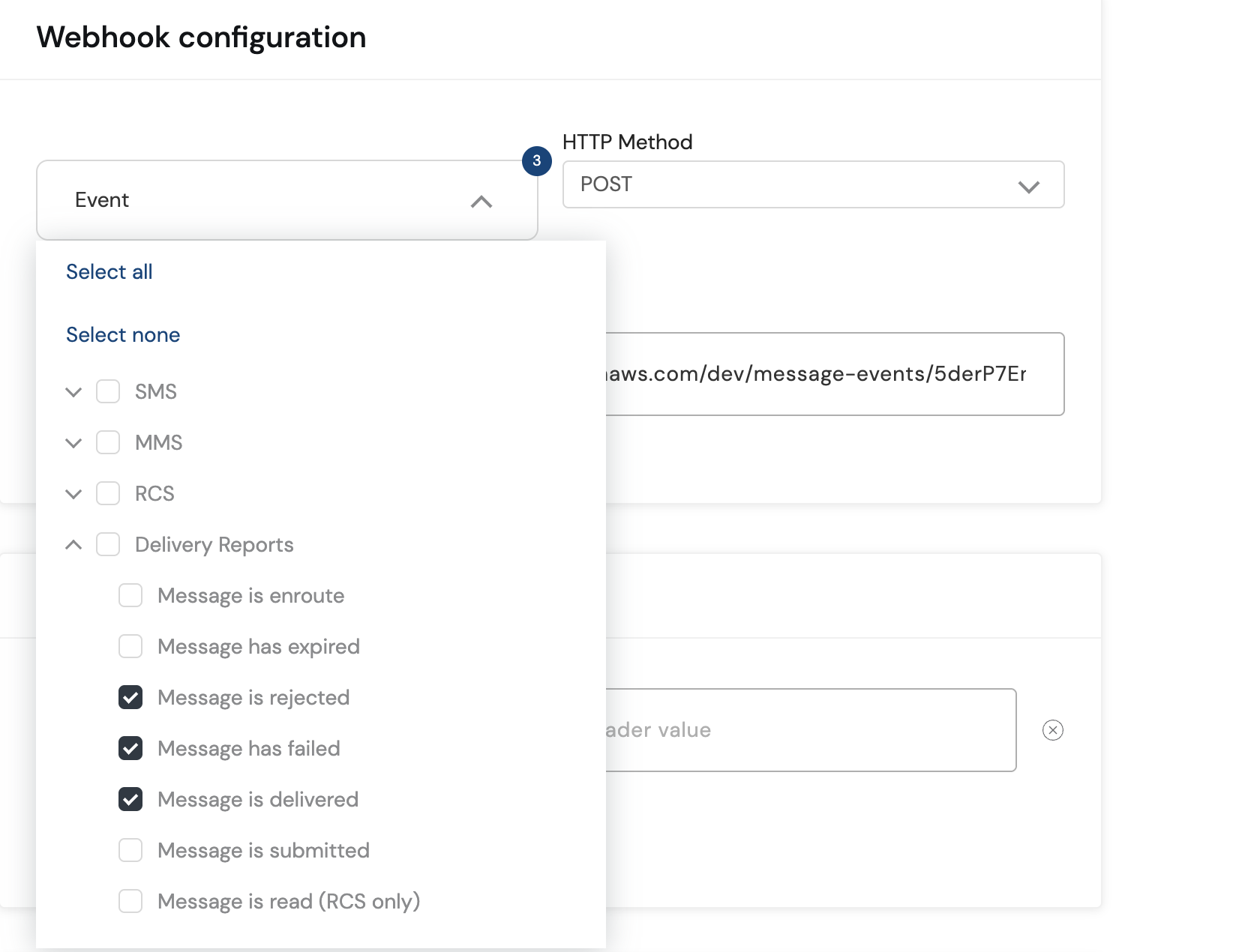1254x952 pixels.
Task: Check the SMS checkbox
Action: [108, 391]
